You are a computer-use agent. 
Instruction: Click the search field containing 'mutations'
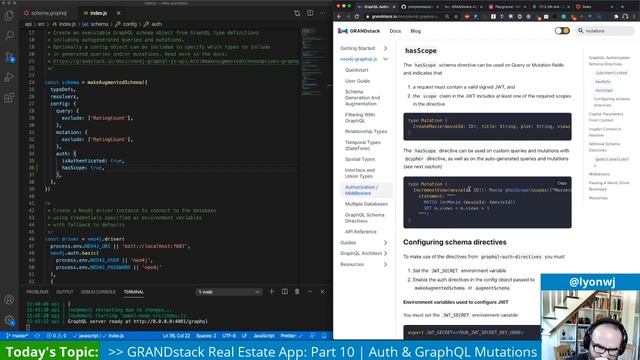[606, 31]
